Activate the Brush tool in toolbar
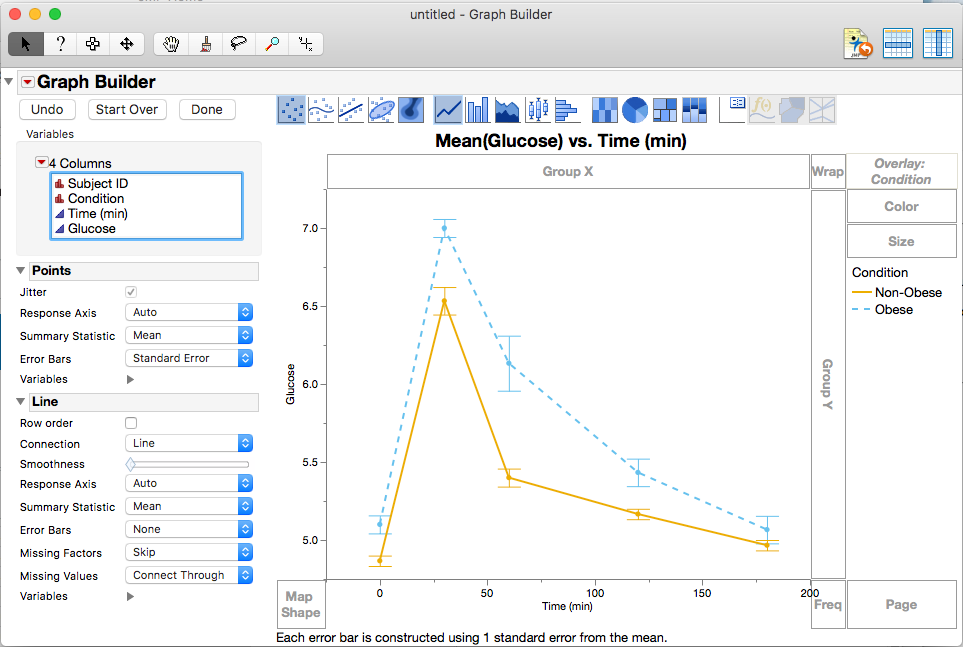This screenshot has height=647, width=963. pyautogui.click(x=206, y=44)
